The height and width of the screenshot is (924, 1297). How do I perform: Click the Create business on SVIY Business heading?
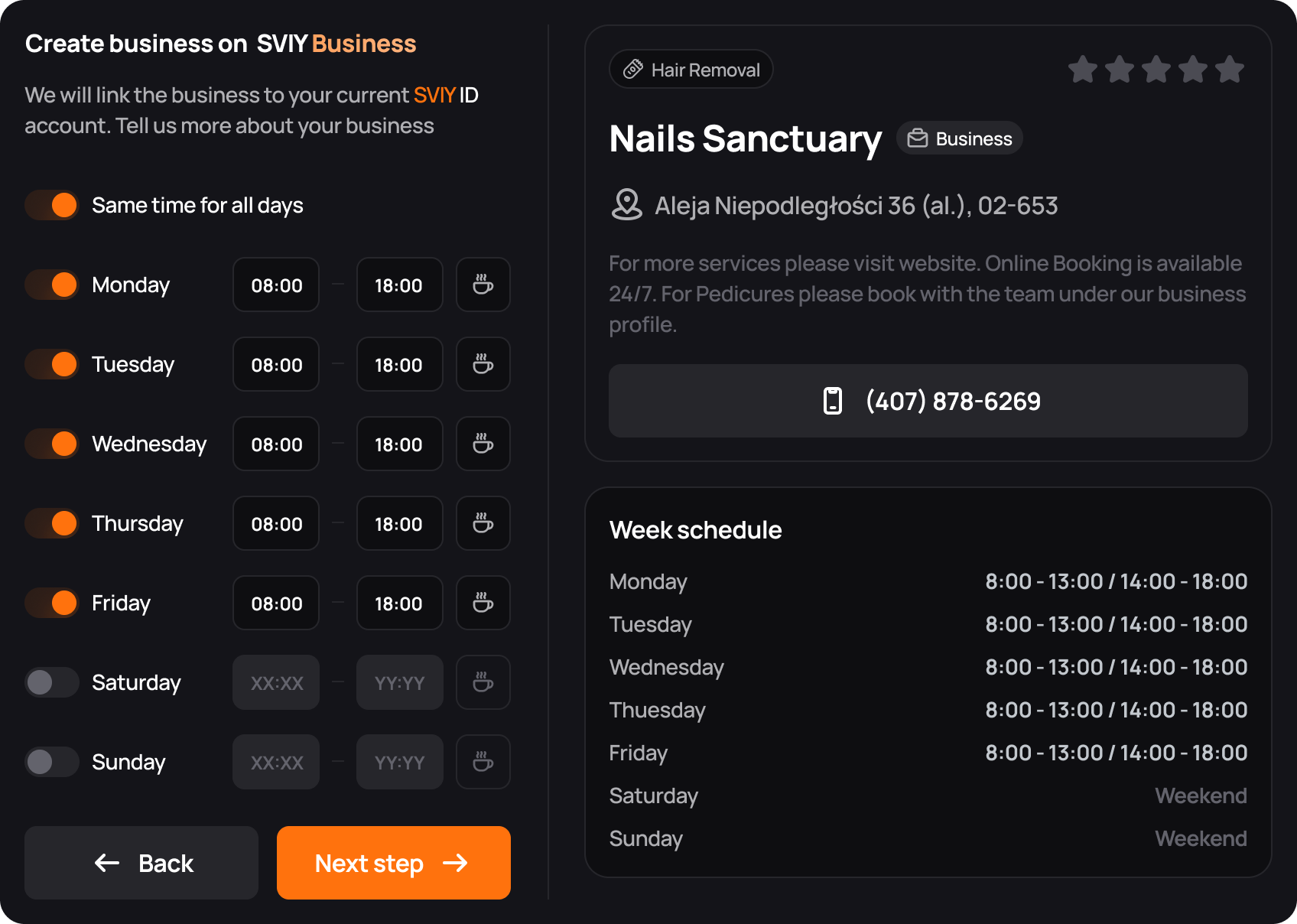click(x=221, y=44)
